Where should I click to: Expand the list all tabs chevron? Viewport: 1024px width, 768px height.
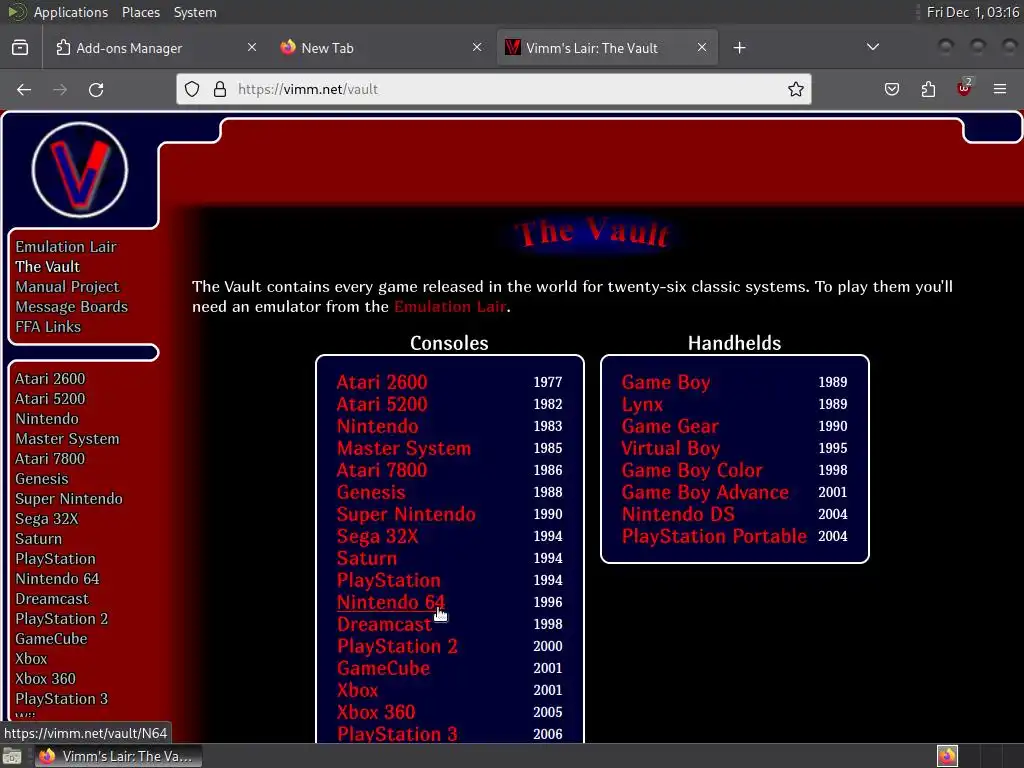[872, 47]
